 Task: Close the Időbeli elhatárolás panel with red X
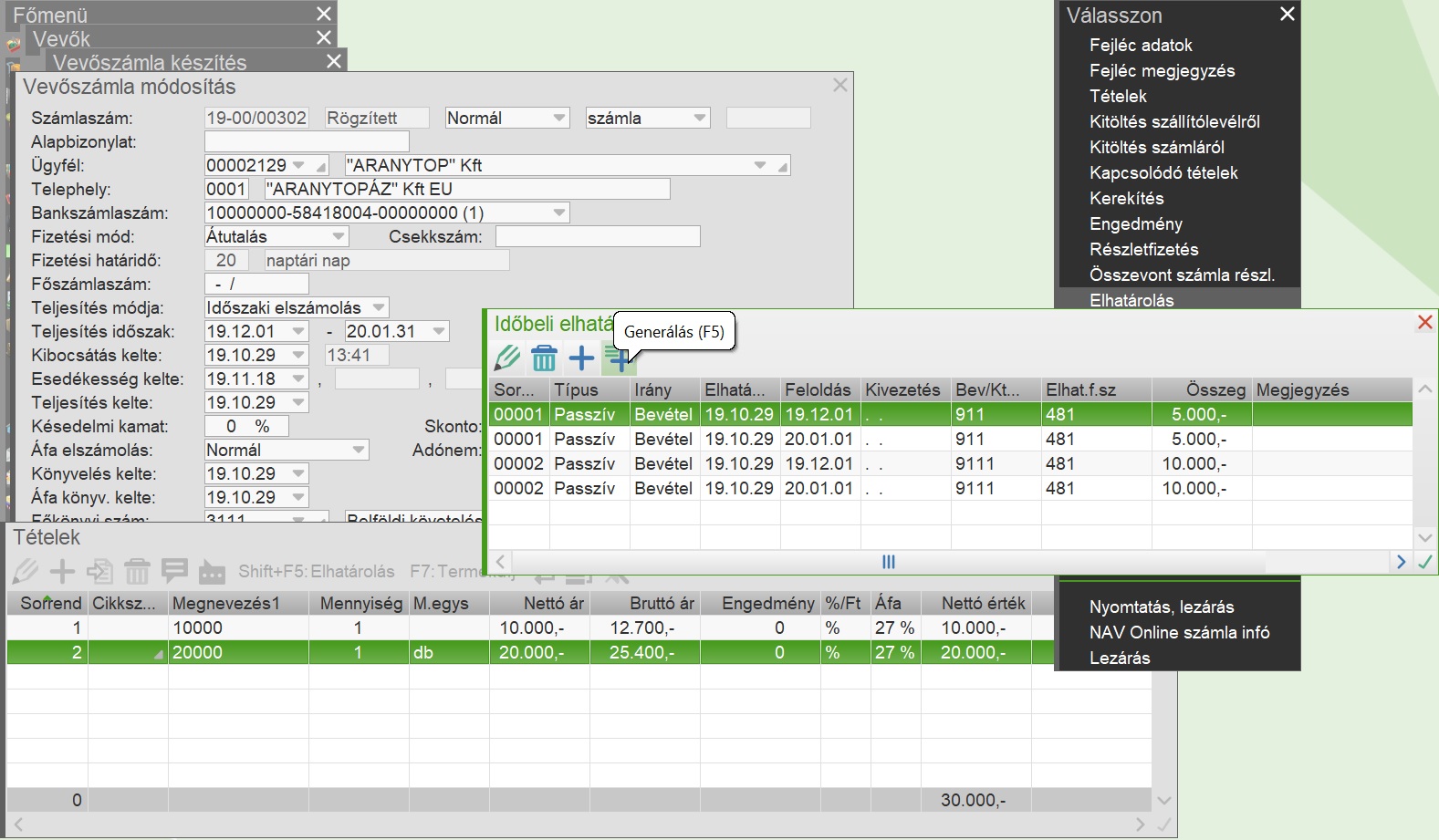(x=1424, y=322)
